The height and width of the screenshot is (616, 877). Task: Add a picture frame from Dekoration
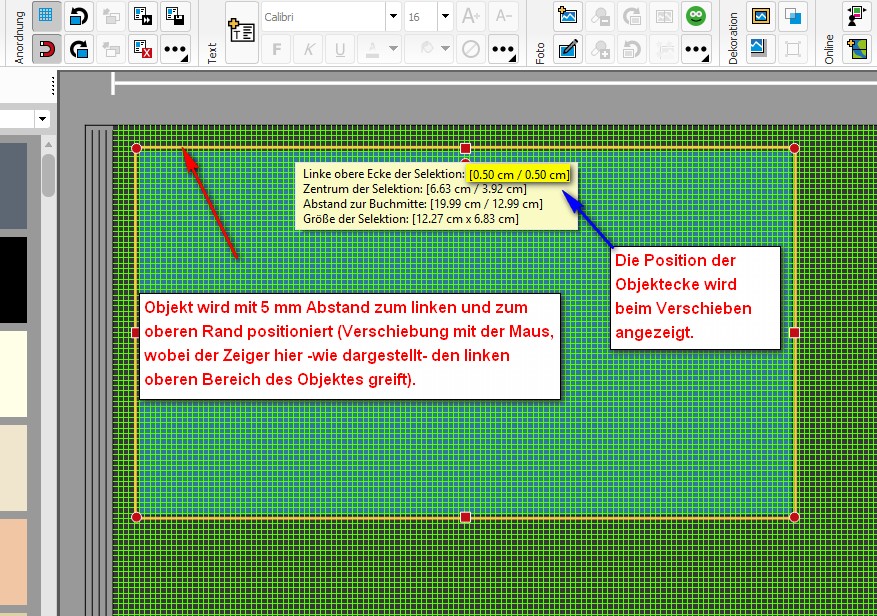pyautogui.click(x=761, y=16)
